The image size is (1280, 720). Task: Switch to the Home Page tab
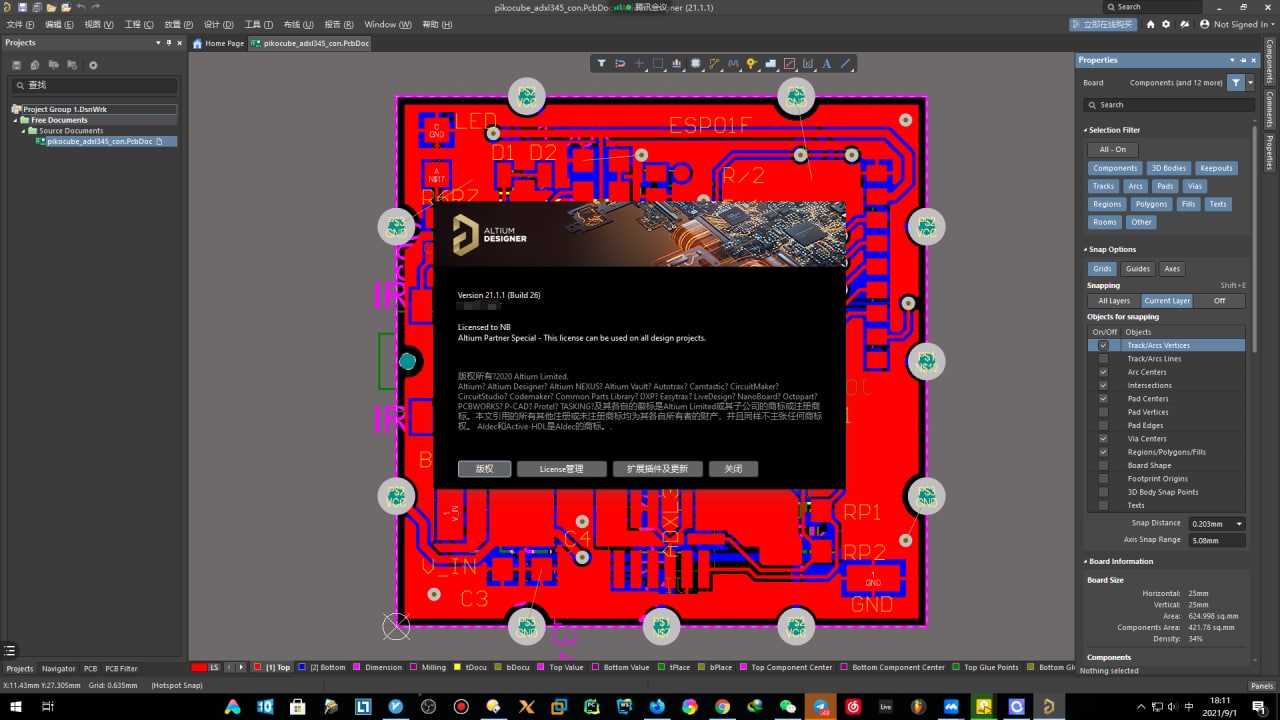tap(218, 43)
